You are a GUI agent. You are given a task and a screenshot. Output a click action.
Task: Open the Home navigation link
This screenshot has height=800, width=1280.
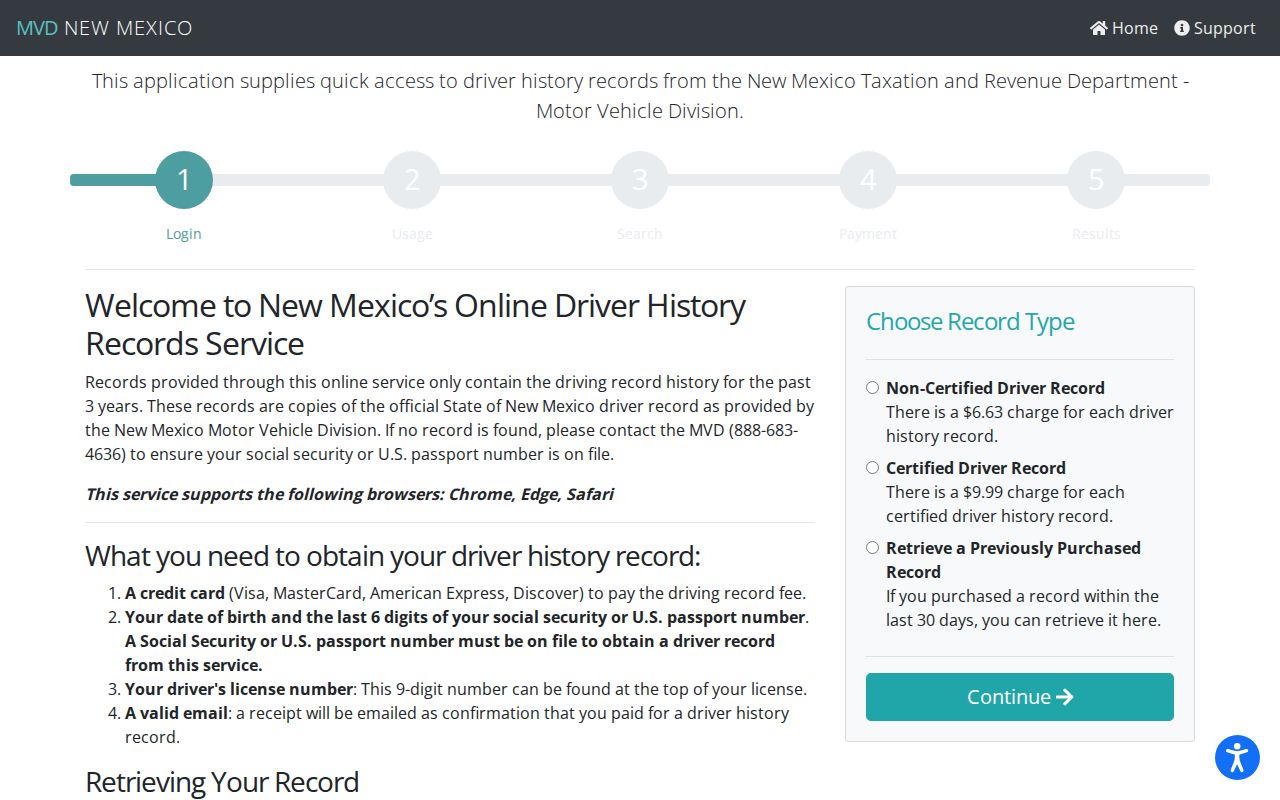(1124, 28)
